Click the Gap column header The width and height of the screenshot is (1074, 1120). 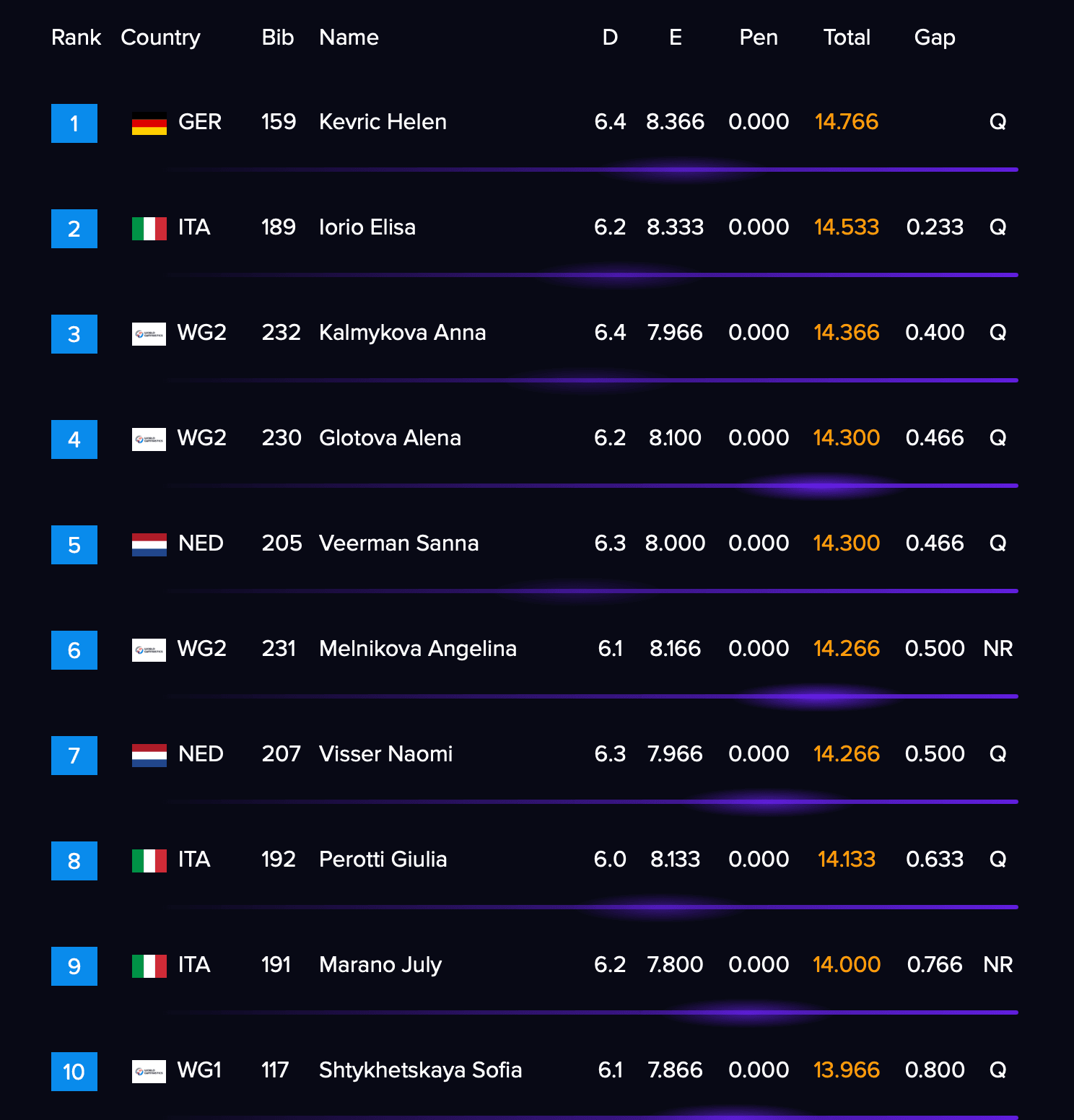click(x=935, y=38)
